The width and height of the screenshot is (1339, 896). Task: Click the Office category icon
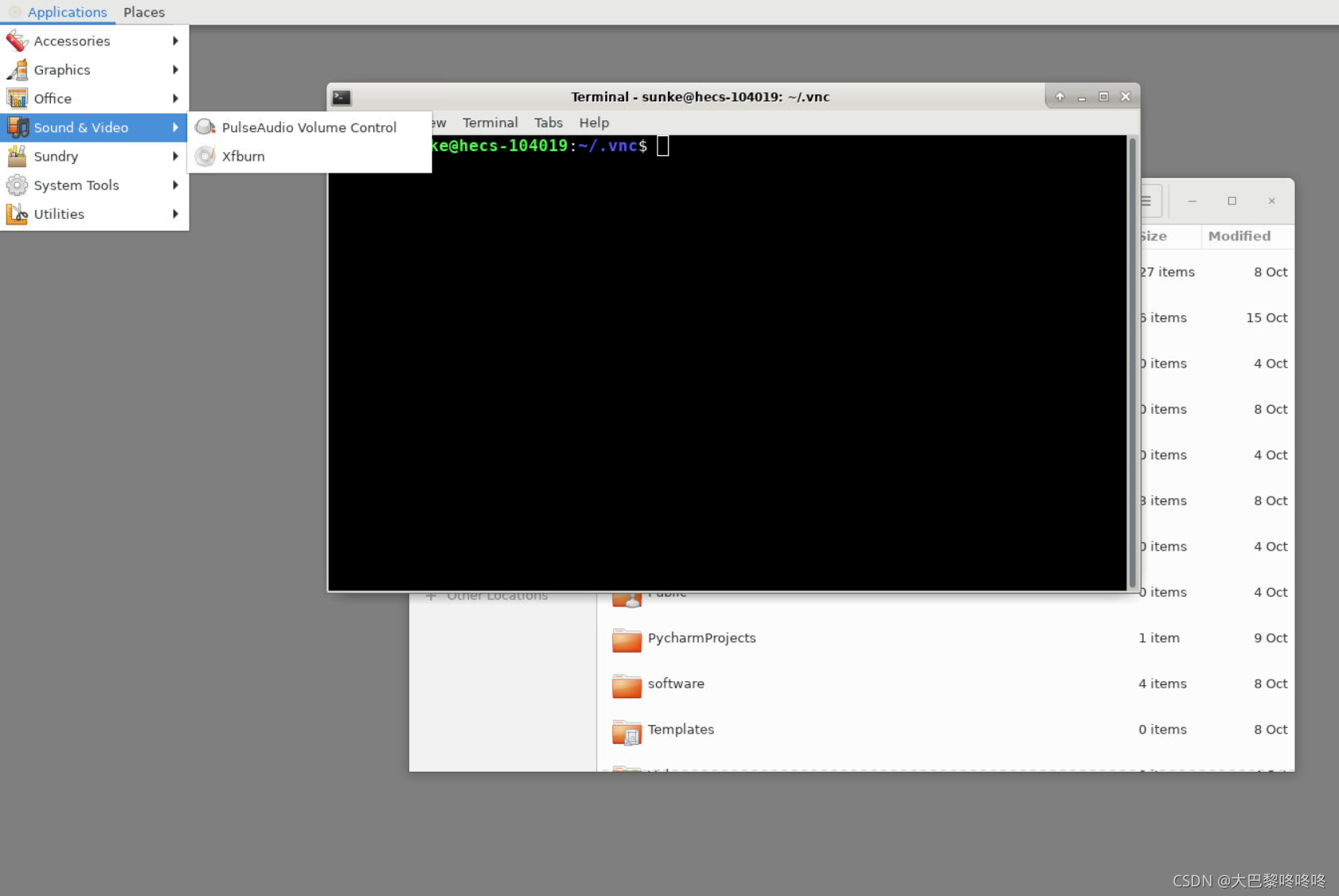click(17, 99)
